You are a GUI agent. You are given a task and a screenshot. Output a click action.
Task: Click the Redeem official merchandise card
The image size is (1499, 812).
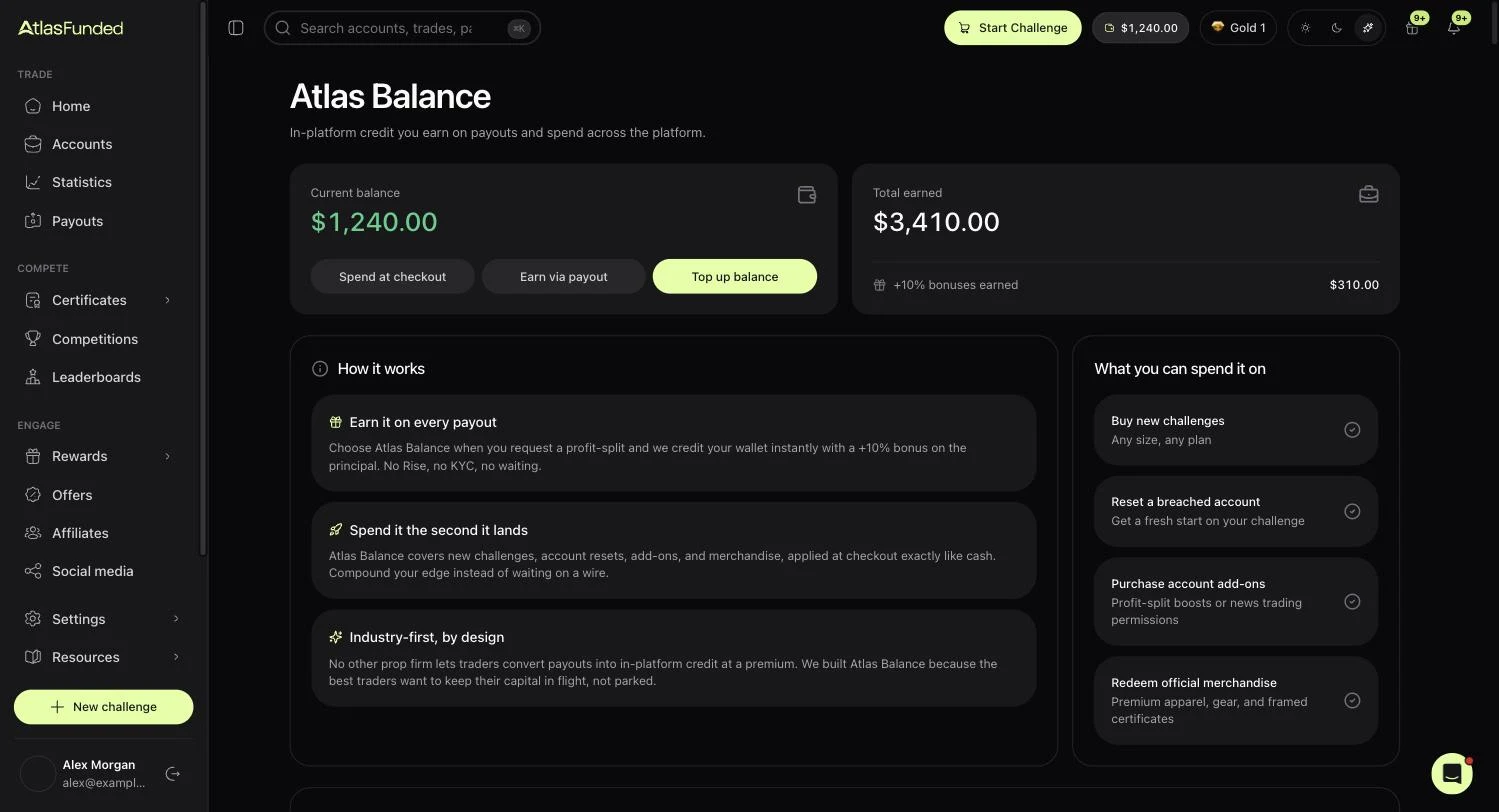click(x=1236, y=700)
